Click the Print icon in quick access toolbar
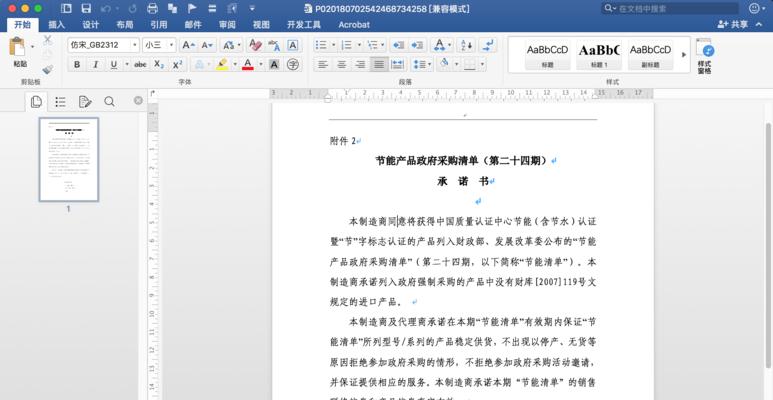Screen dimensions: 773x400 pyautogui.click(x=152, y=8)
